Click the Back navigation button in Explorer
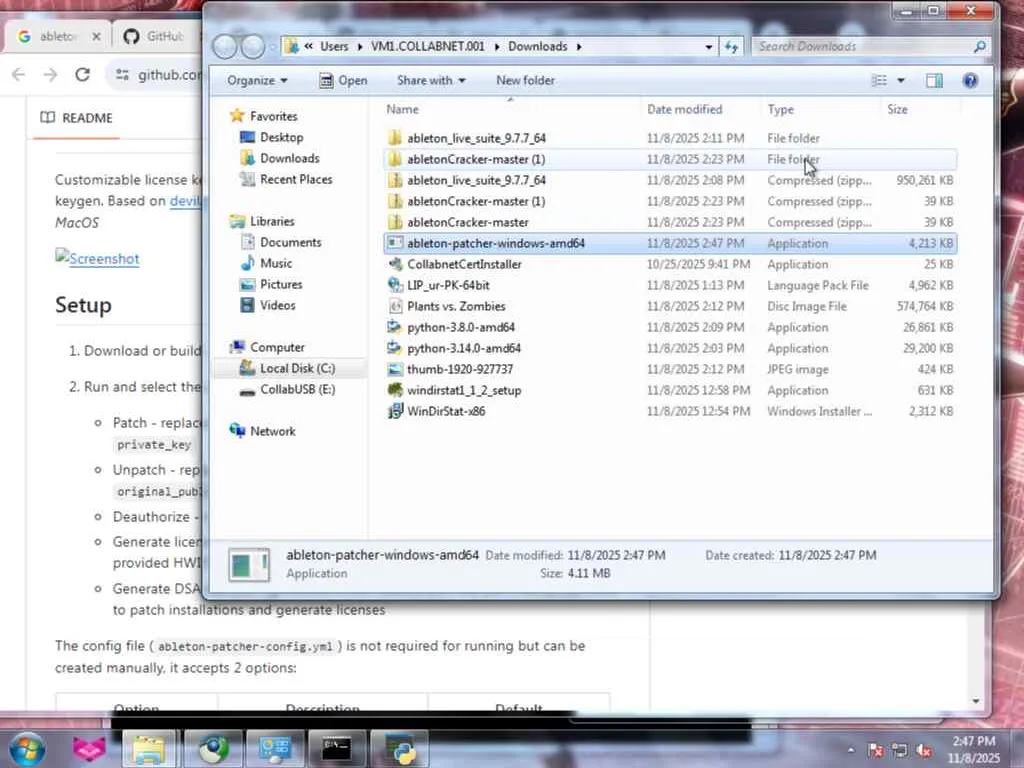This screenshot has height=768, width=1024. pos(225,46)
